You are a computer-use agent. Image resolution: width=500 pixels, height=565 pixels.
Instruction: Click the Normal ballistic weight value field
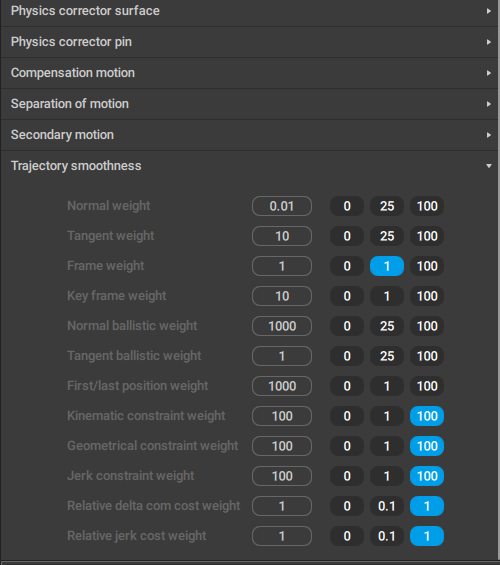[282, 326]
